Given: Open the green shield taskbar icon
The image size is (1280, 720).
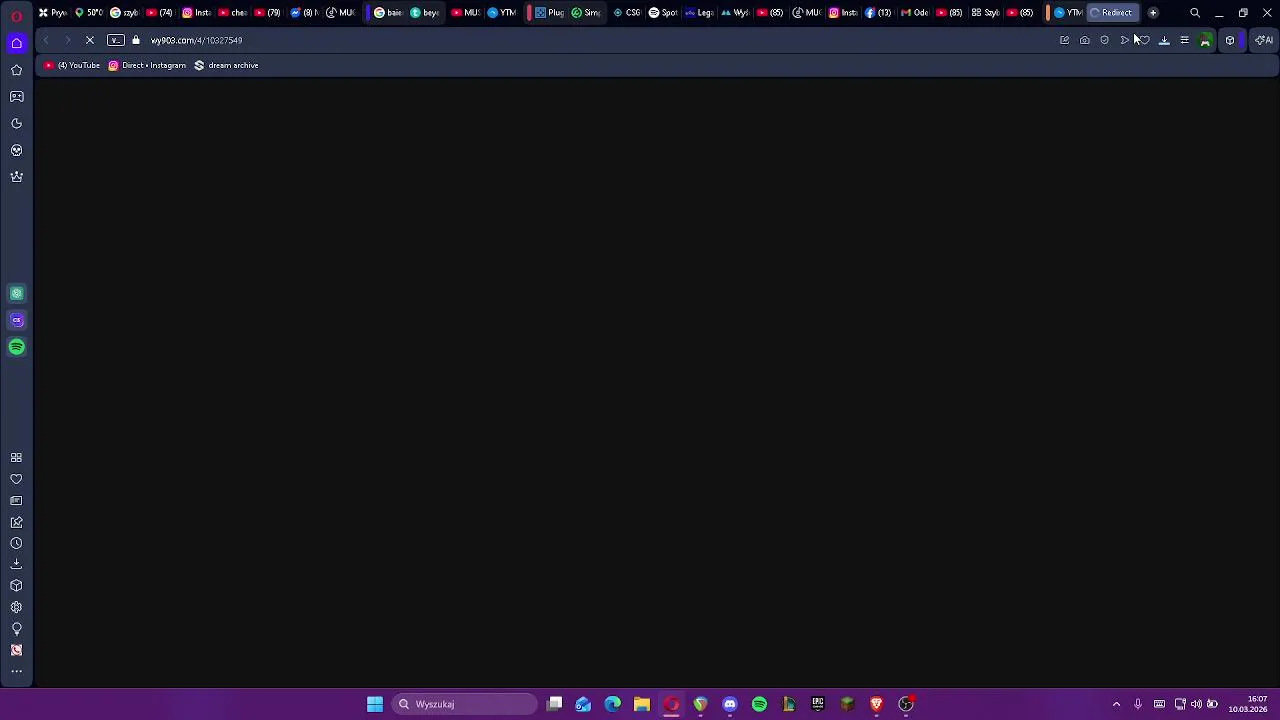Looking at the screenshot, I should pyautogui.click(x=700, y=704).
